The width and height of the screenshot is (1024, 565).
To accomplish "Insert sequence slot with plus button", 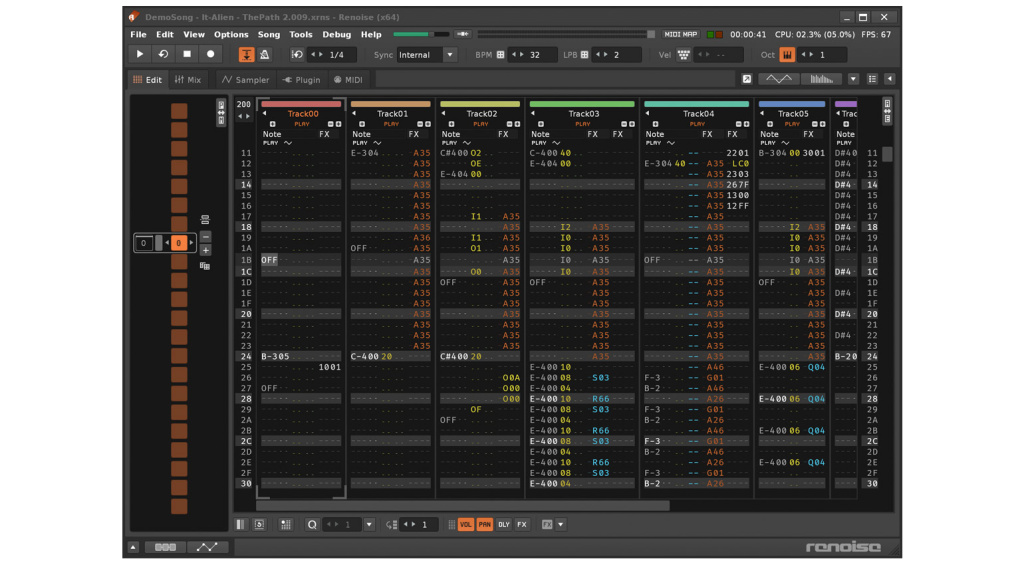I will point(206,250).
